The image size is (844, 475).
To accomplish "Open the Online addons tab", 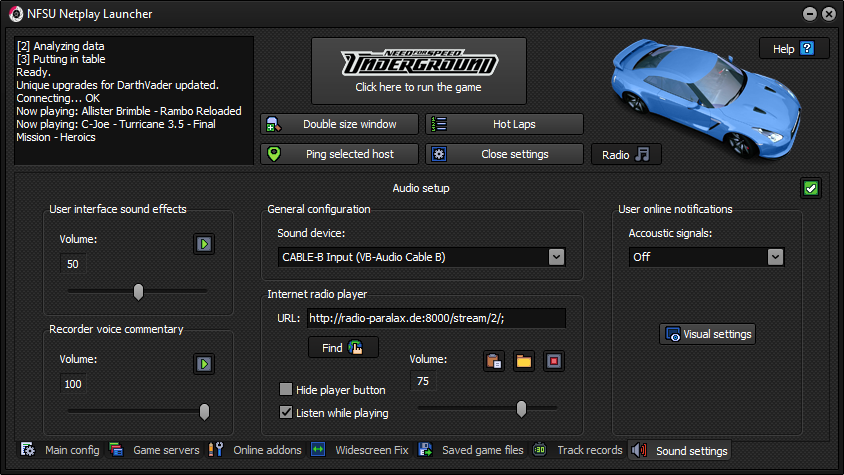I will (256, 450).
